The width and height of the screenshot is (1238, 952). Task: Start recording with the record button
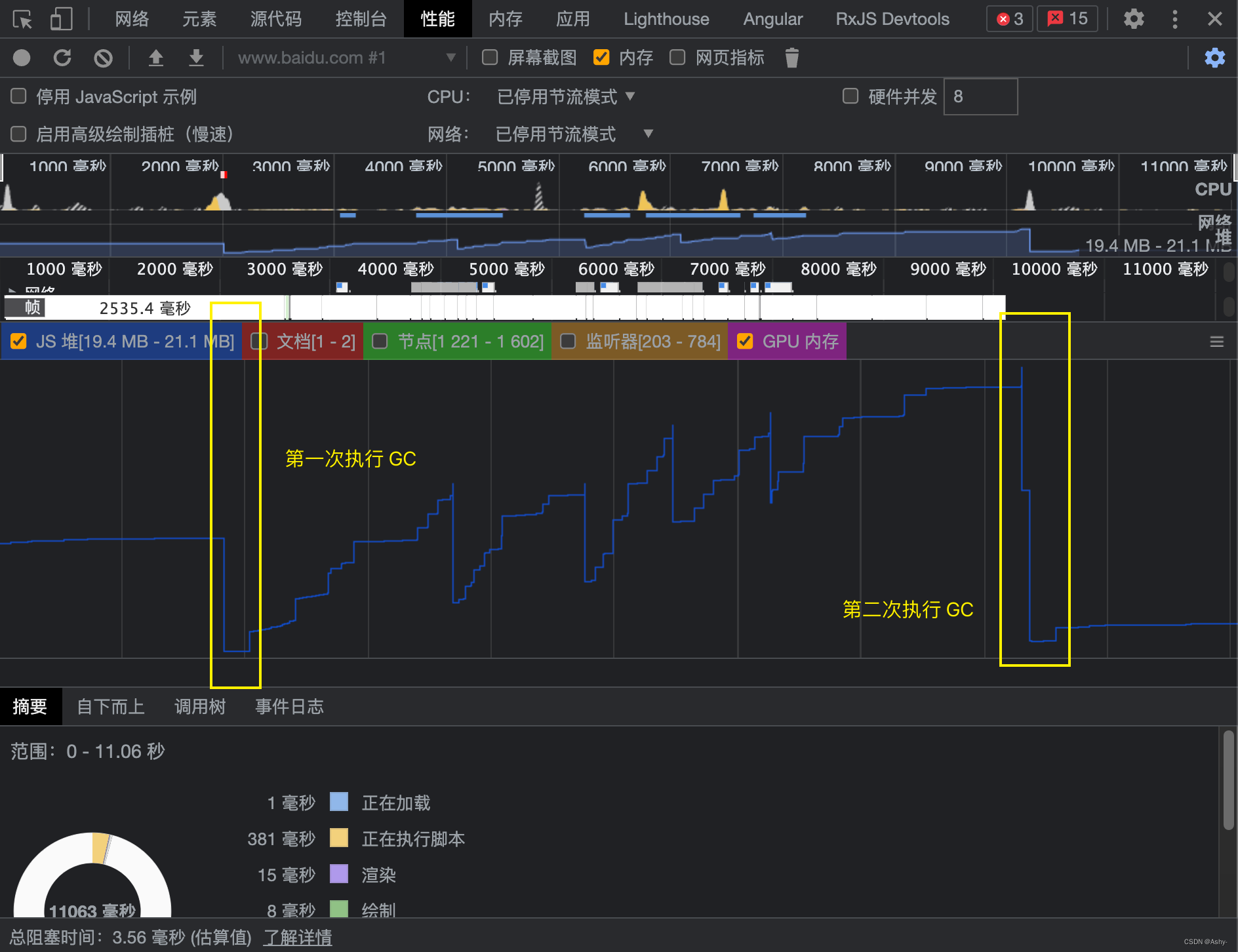pyautogui.click(x=22, y=58)
